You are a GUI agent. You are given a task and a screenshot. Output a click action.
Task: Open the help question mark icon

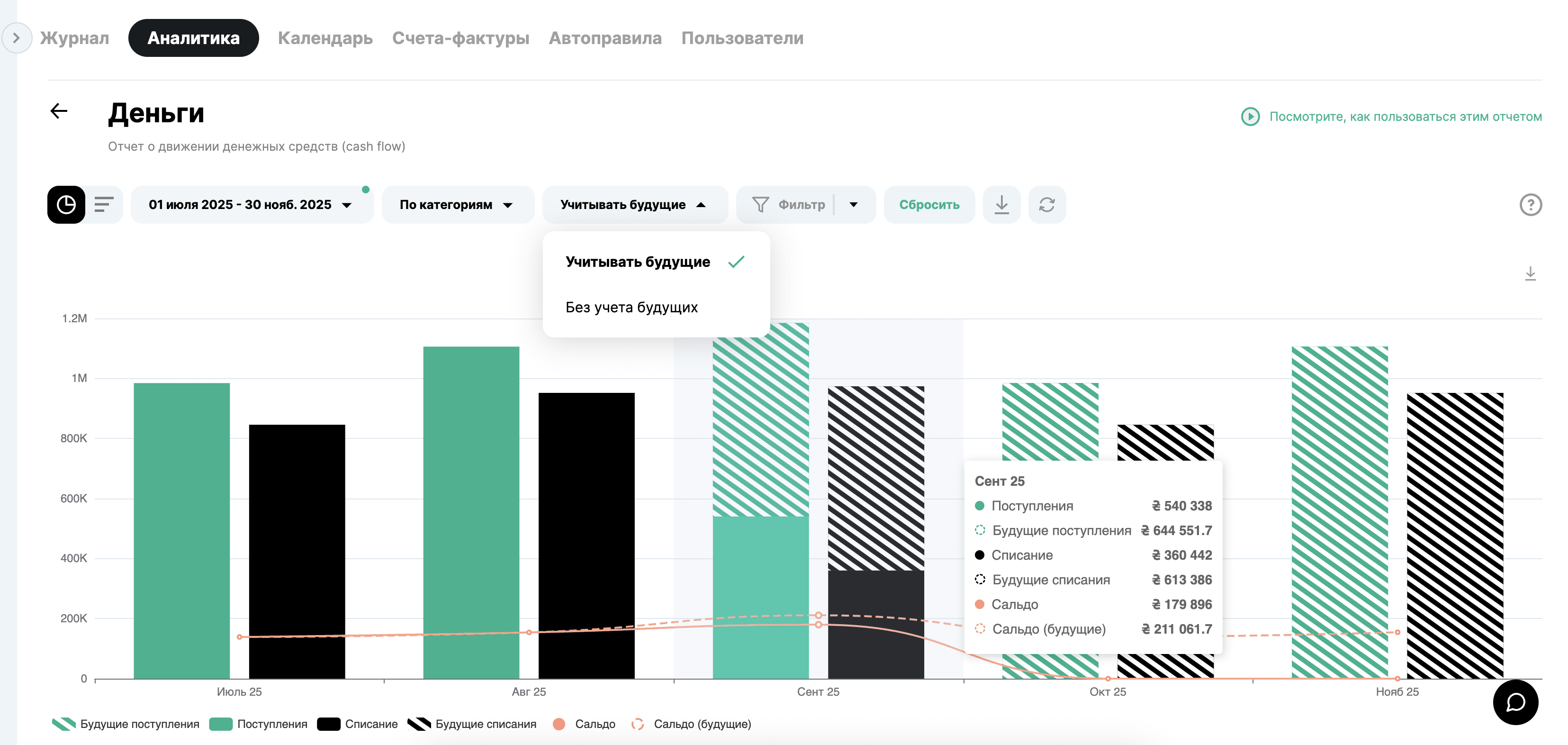[x=1530, y=205]
